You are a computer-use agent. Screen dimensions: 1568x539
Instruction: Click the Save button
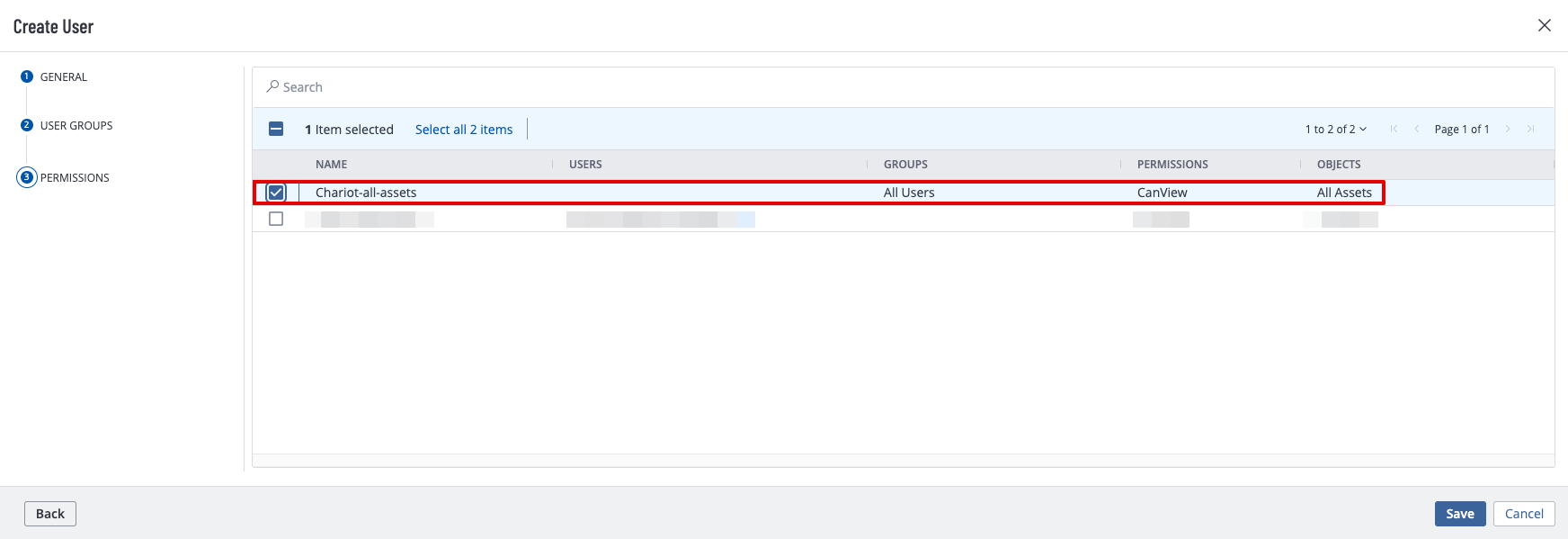pyautogui.click(x=1460, y=513)
